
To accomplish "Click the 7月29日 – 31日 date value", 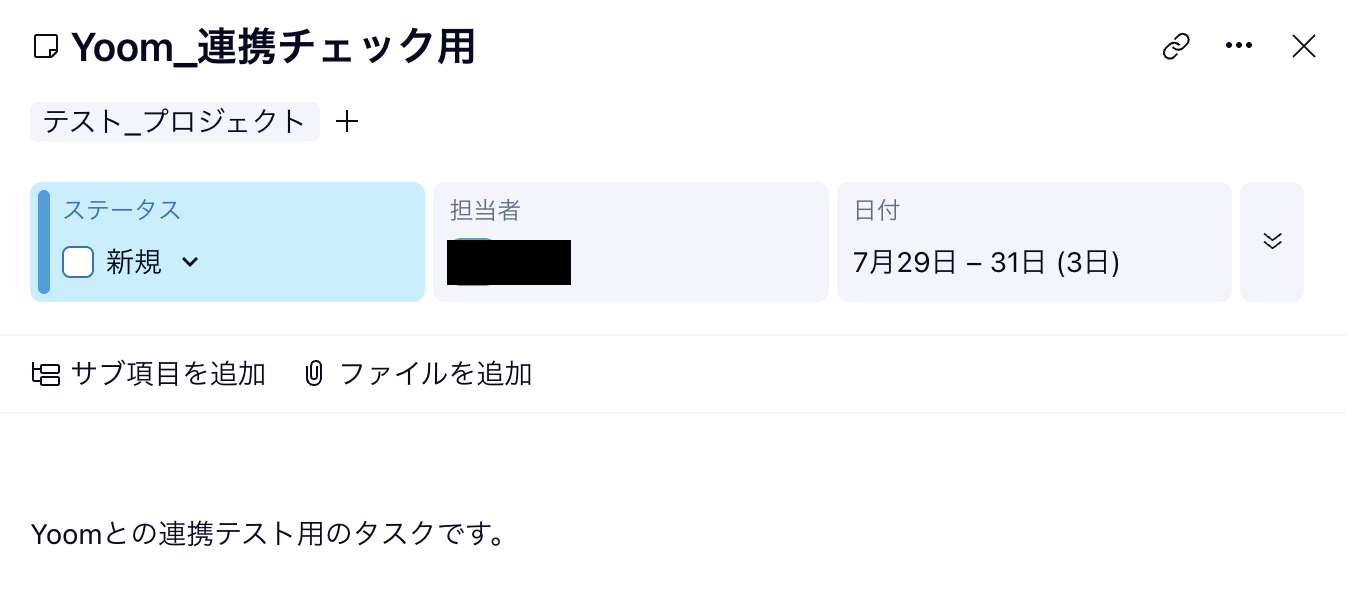I will click(986, 263).
